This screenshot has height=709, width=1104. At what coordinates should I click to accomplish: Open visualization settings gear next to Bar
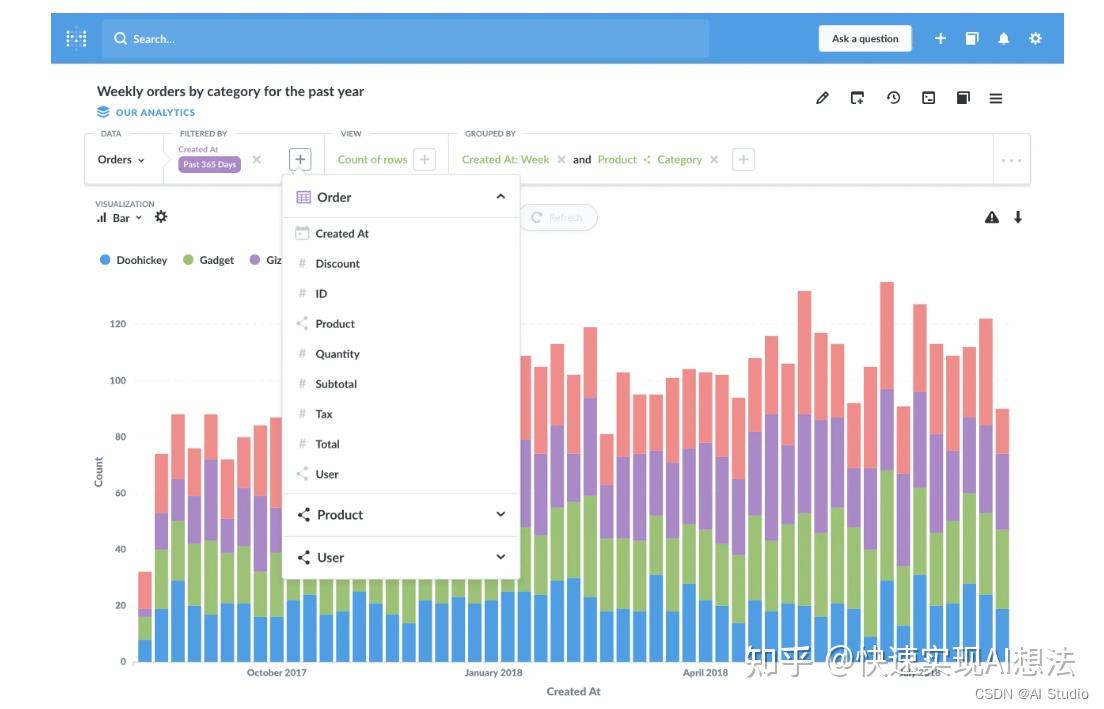[x=161, y=217]
